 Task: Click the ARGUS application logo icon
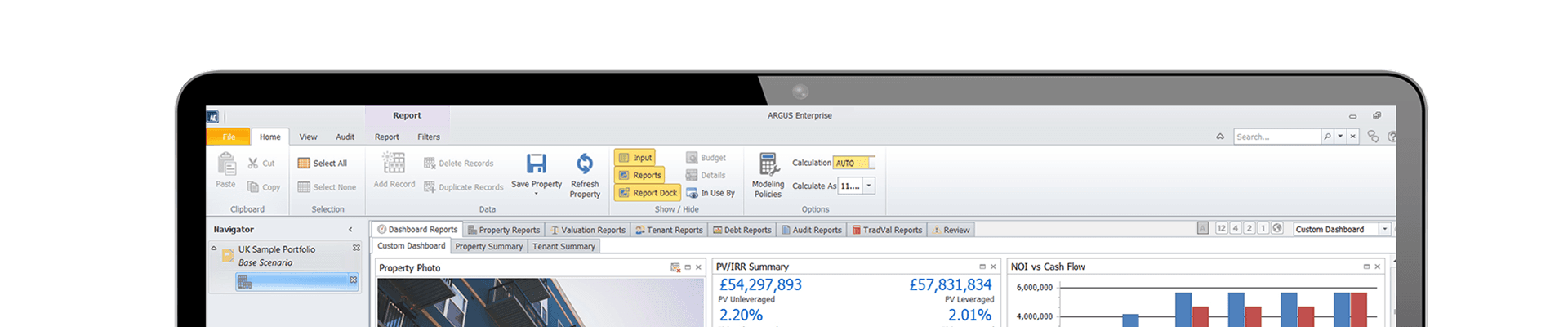click(213, 117)
